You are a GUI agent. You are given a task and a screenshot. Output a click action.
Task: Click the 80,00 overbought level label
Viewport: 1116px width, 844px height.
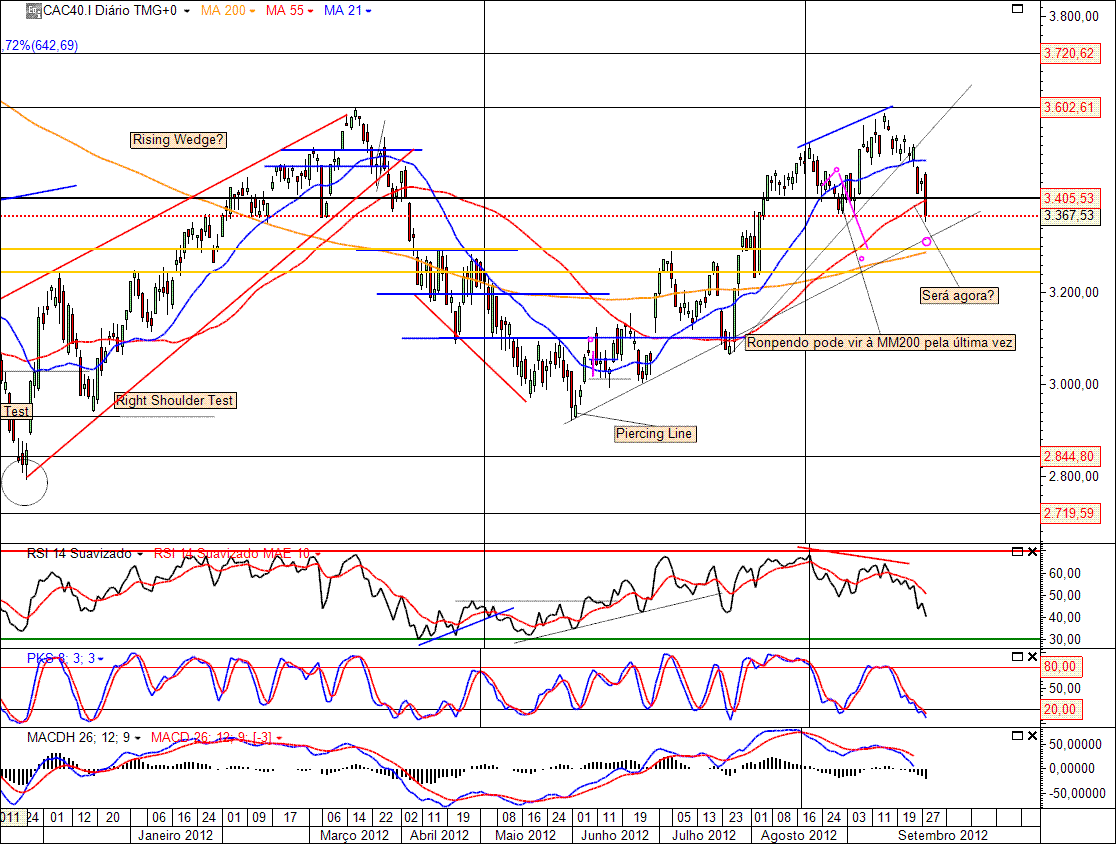[1060, 668]
